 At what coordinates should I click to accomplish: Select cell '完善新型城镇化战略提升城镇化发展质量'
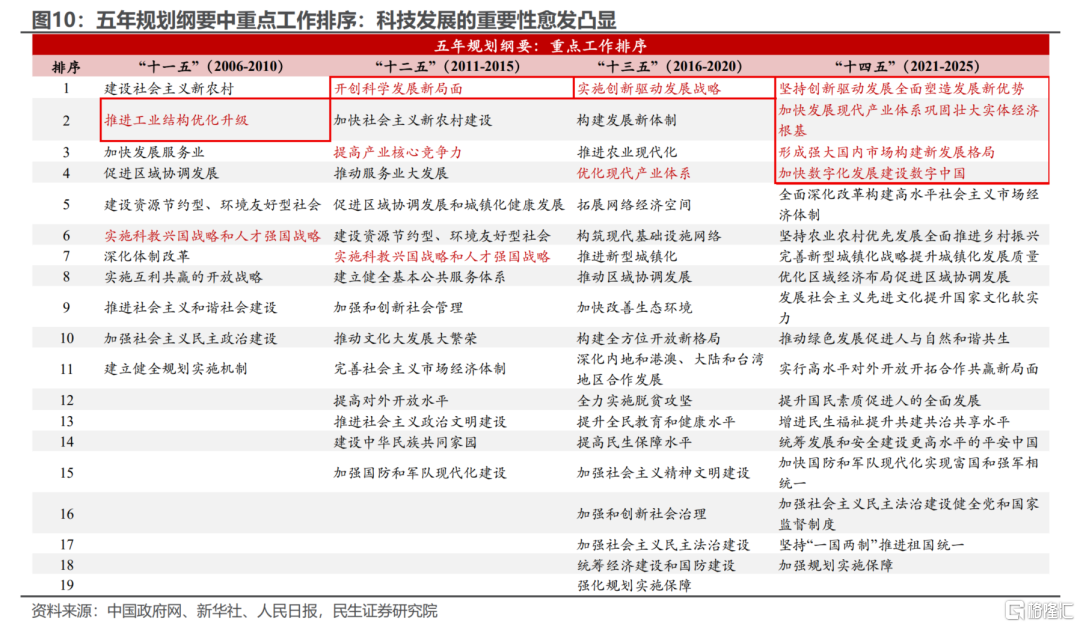tap(908, 256)
